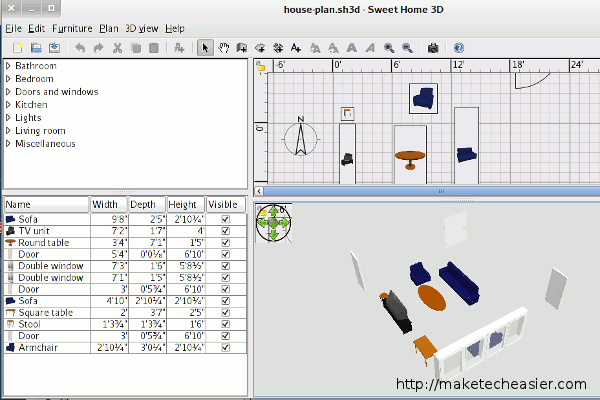Sort furniture by the Depth column header

point(147,204)
